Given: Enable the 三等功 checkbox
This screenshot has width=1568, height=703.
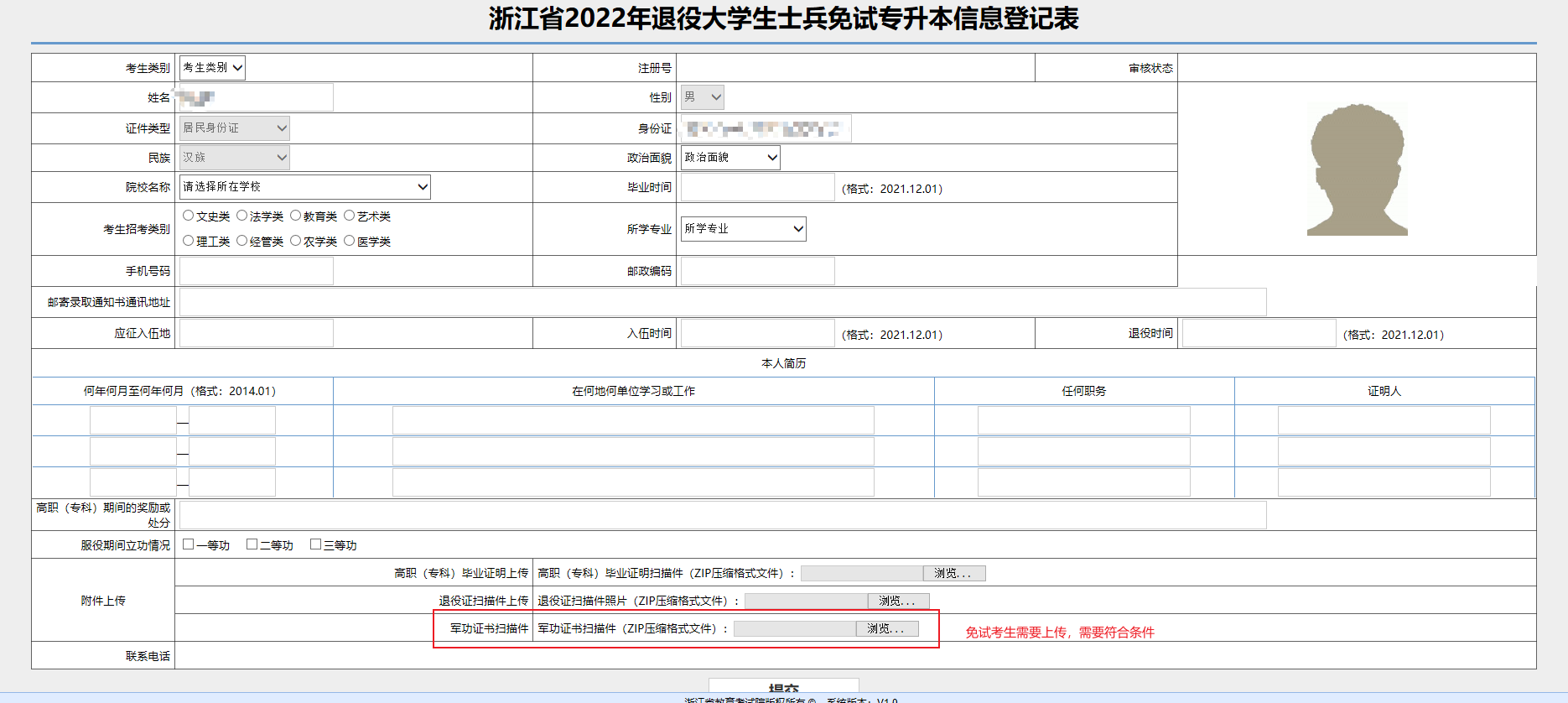Looking at the screenshot, I should pyautogui.click(x=316, y=544).
